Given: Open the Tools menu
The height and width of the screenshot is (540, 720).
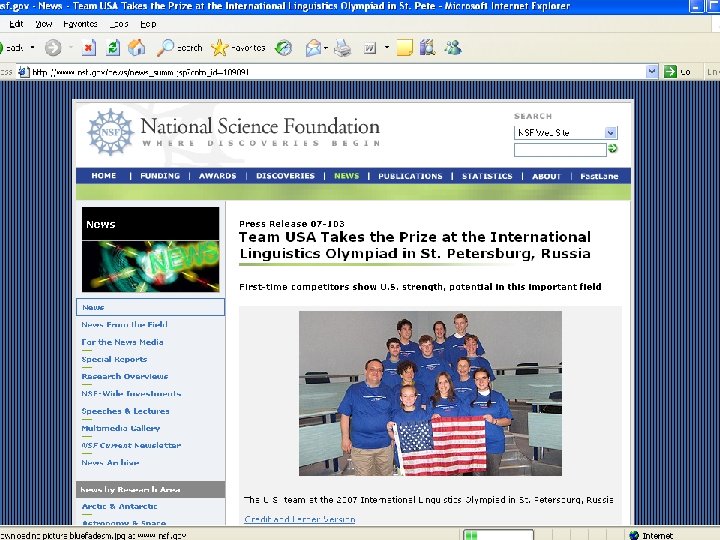Looking at the screenshot, I should (x=119, y=24).
